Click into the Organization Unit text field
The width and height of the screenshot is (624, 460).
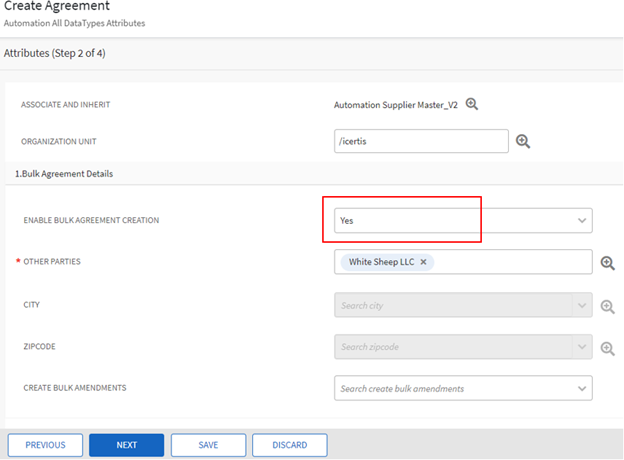tap(420, 141)
